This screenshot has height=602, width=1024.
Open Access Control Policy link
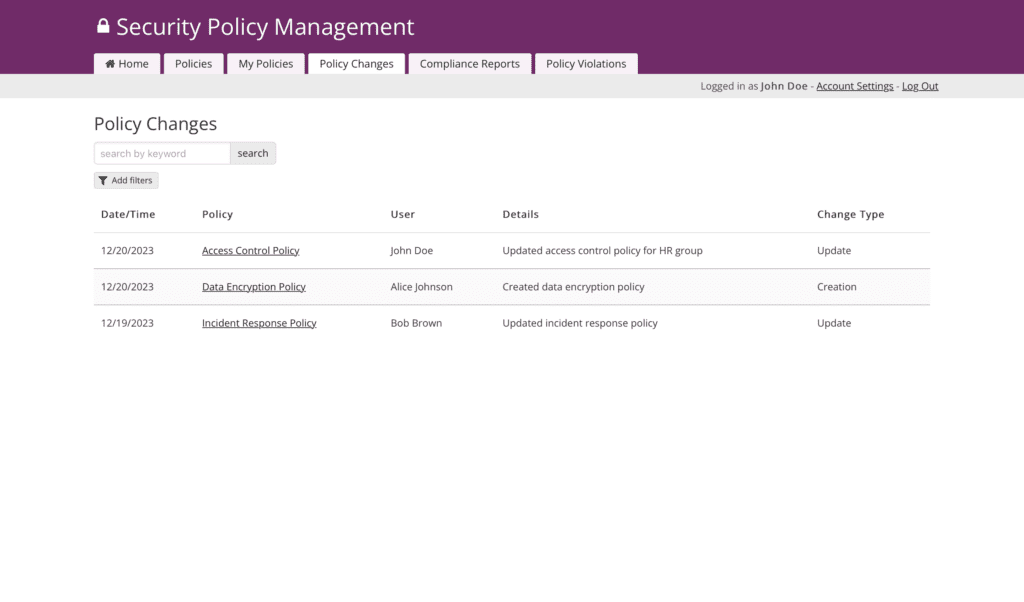250,251
